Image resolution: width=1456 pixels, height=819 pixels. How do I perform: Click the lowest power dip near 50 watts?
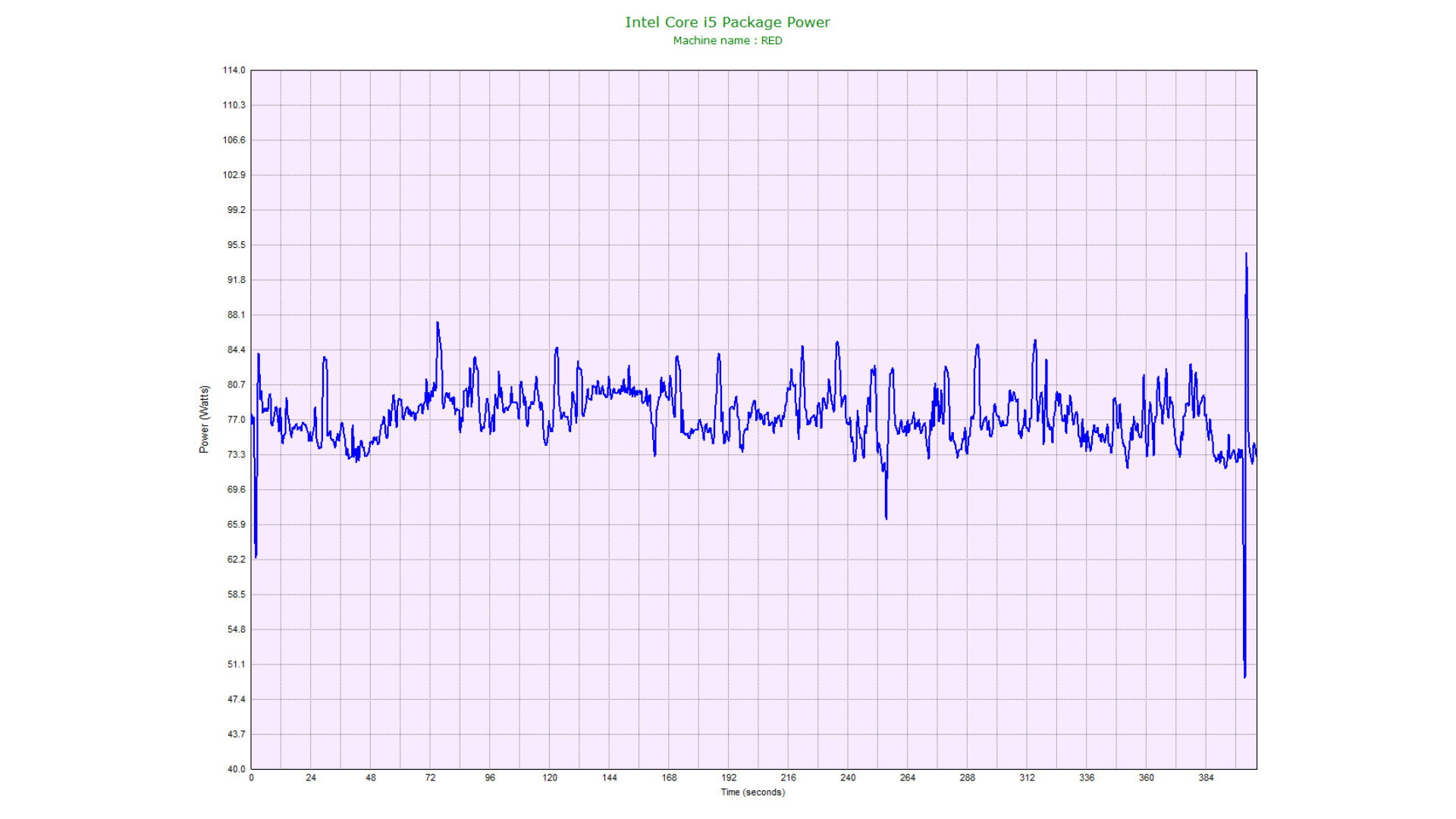coord(1244,675)
